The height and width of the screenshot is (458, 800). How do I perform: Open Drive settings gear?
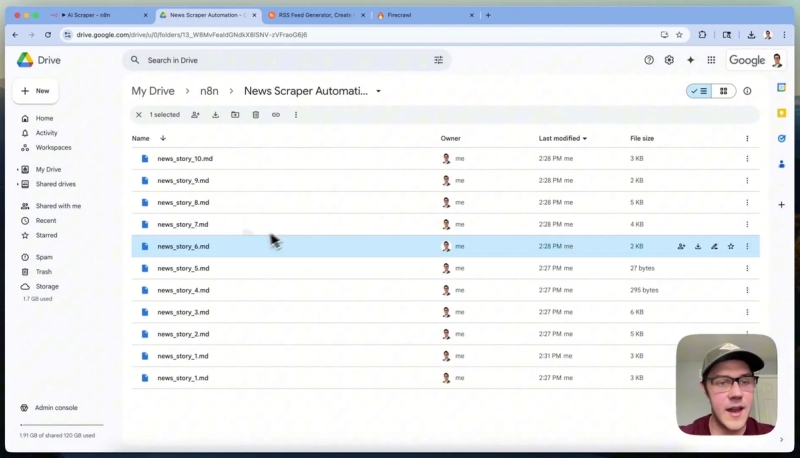click(669, 60)
